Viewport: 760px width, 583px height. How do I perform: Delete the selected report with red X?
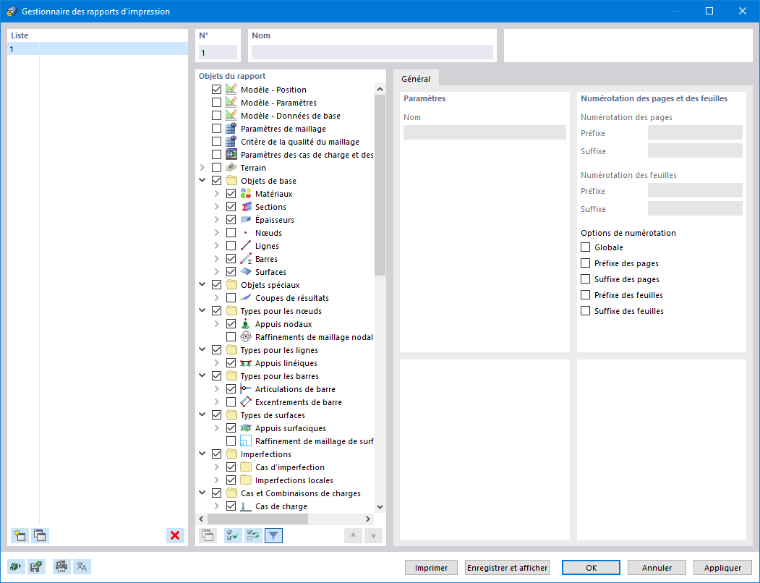point(175,535)
